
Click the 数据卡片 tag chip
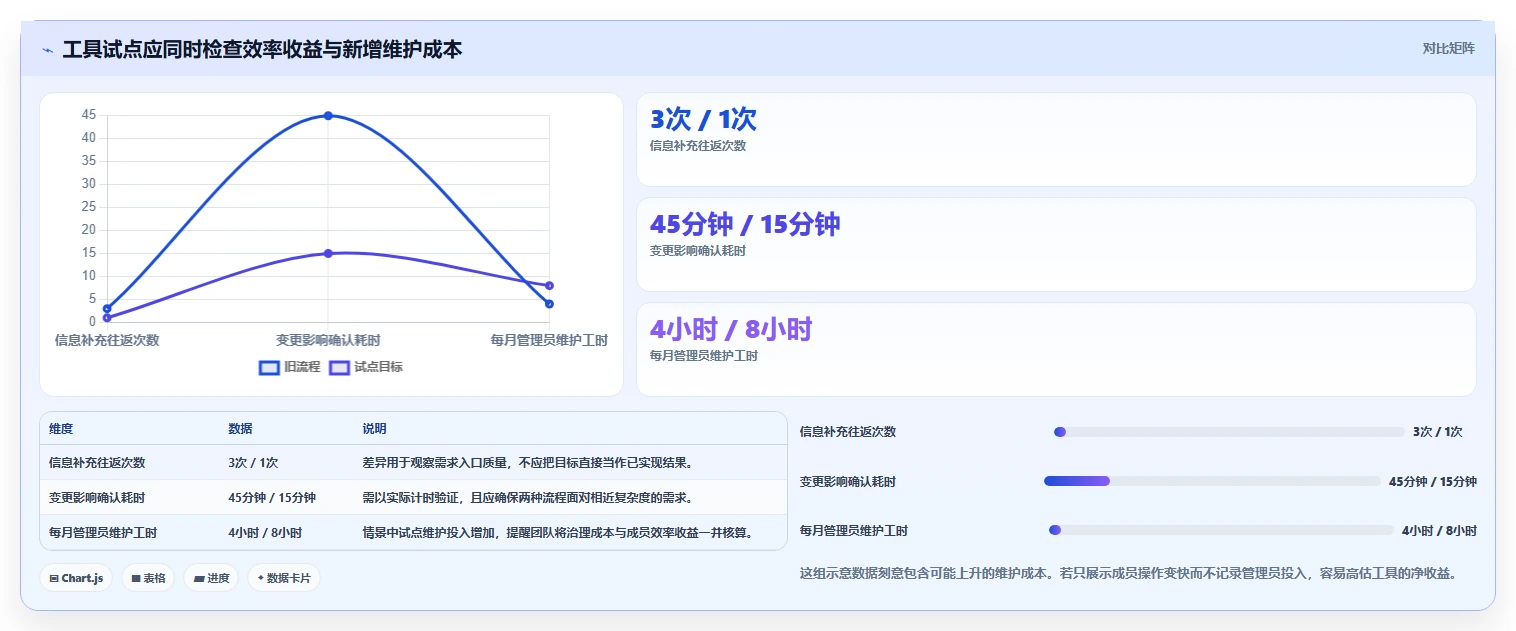point(284,578)
